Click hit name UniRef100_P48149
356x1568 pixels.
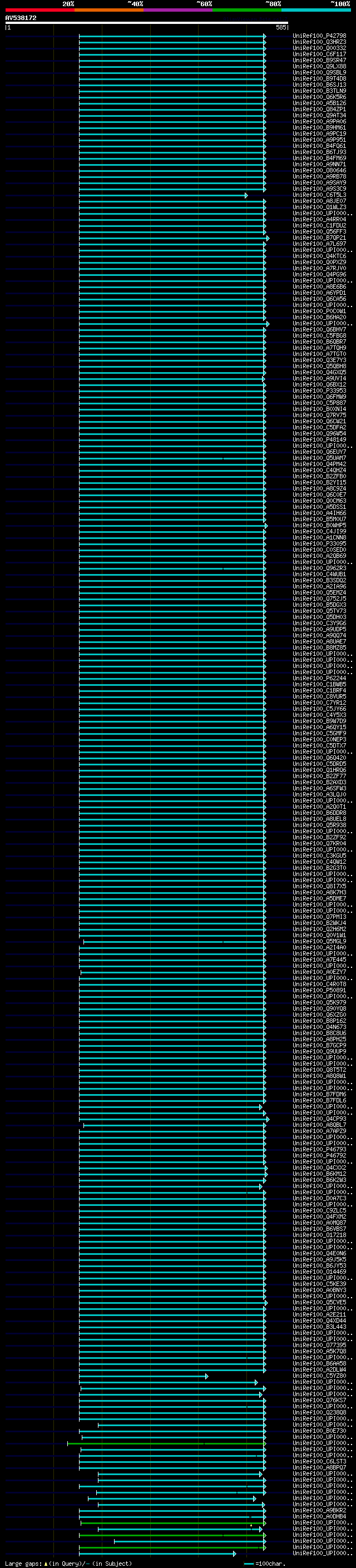coord(319,439)
